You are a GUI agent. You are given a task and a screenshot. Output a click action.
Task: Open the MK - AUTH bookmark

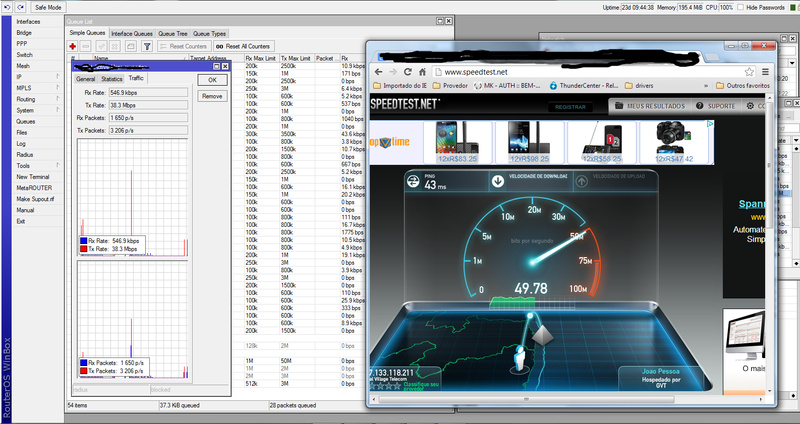pos(507,86)
